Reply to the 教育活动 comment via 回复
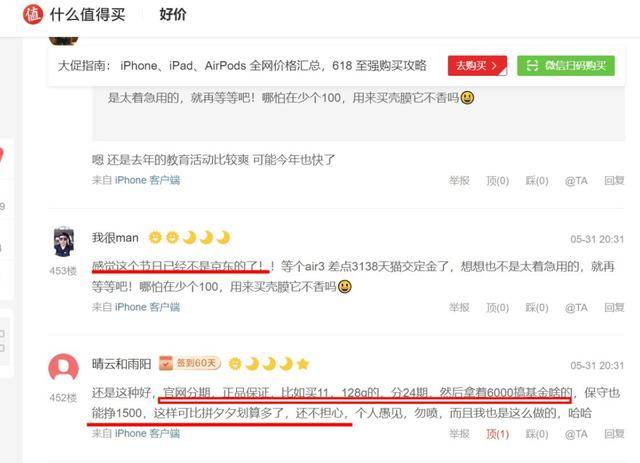 click(614, 180)
